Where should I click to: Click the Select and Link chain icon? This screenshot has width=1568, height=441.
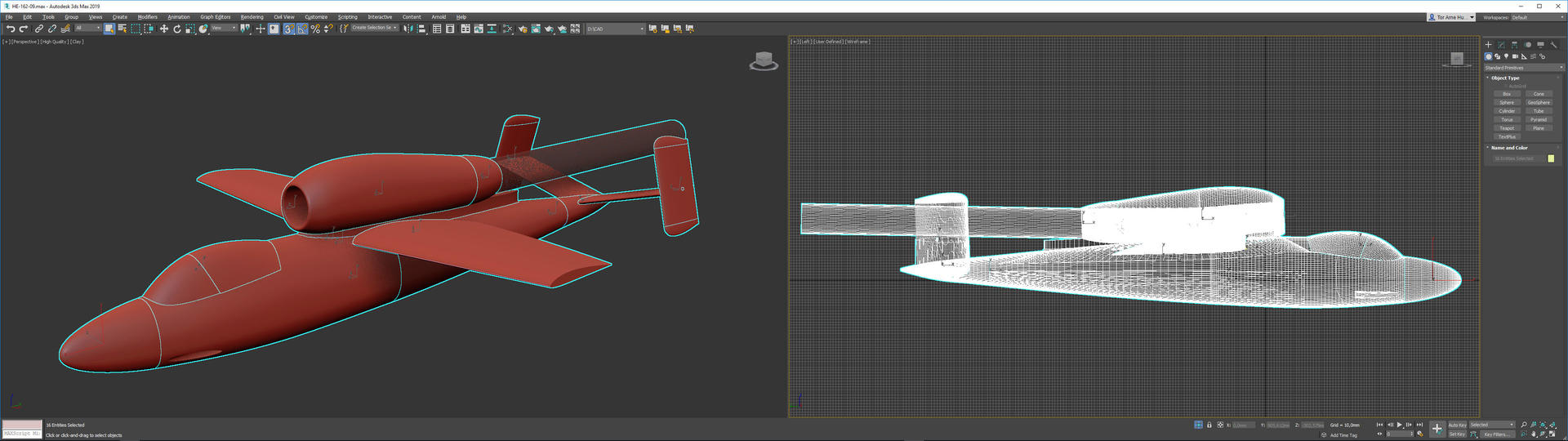pyautogui.click(x=38, y=29)
